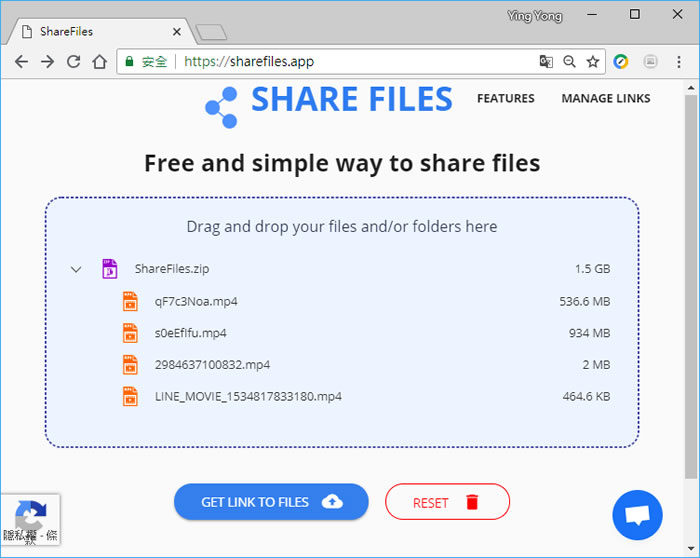Click the '安全' secure label

pos(154,62)
